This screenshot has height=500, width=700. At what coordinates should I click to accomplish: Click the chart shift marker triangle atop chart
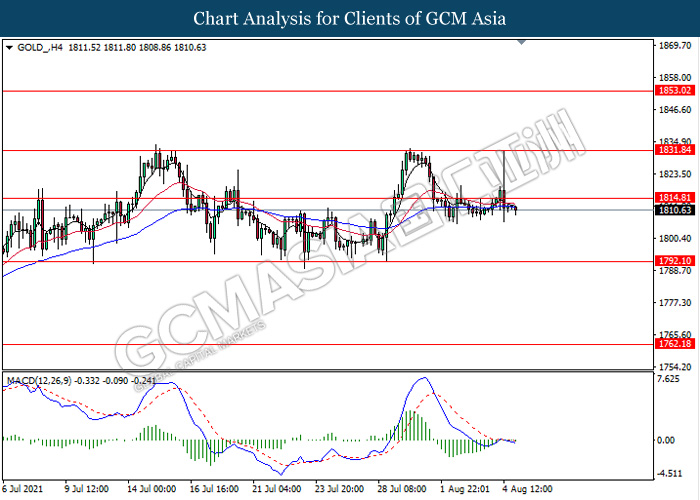coord(521,43)
